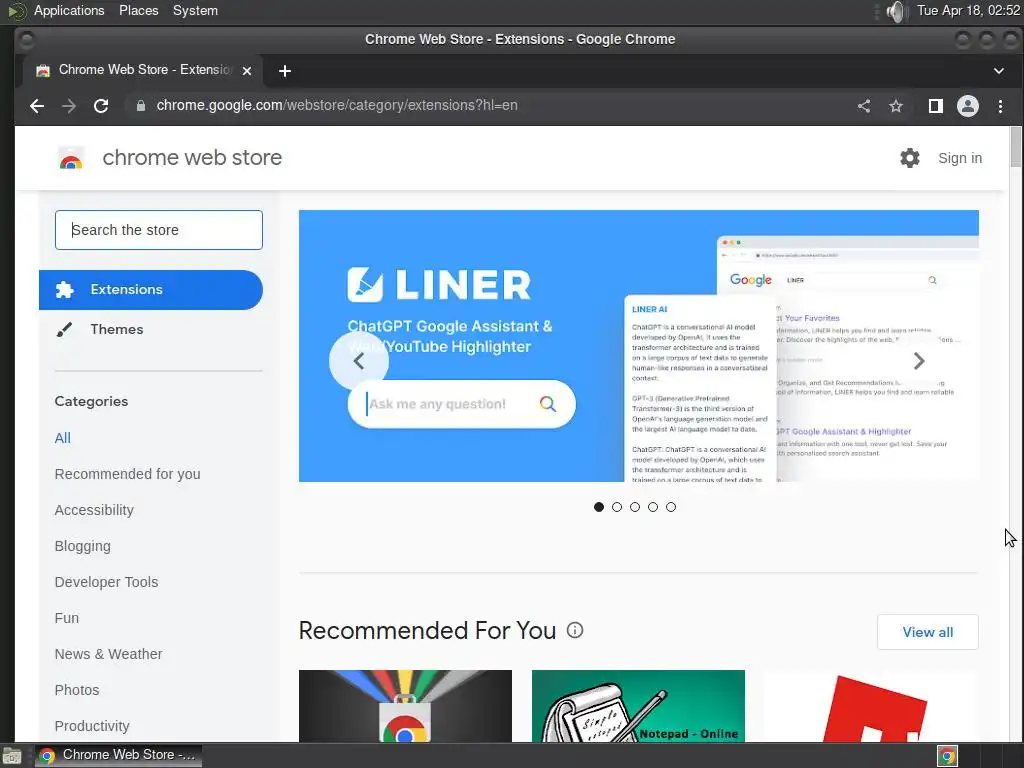Choose the Productivity category
The width and height of the screenshot is (1024, 768).
coord(92,726)
